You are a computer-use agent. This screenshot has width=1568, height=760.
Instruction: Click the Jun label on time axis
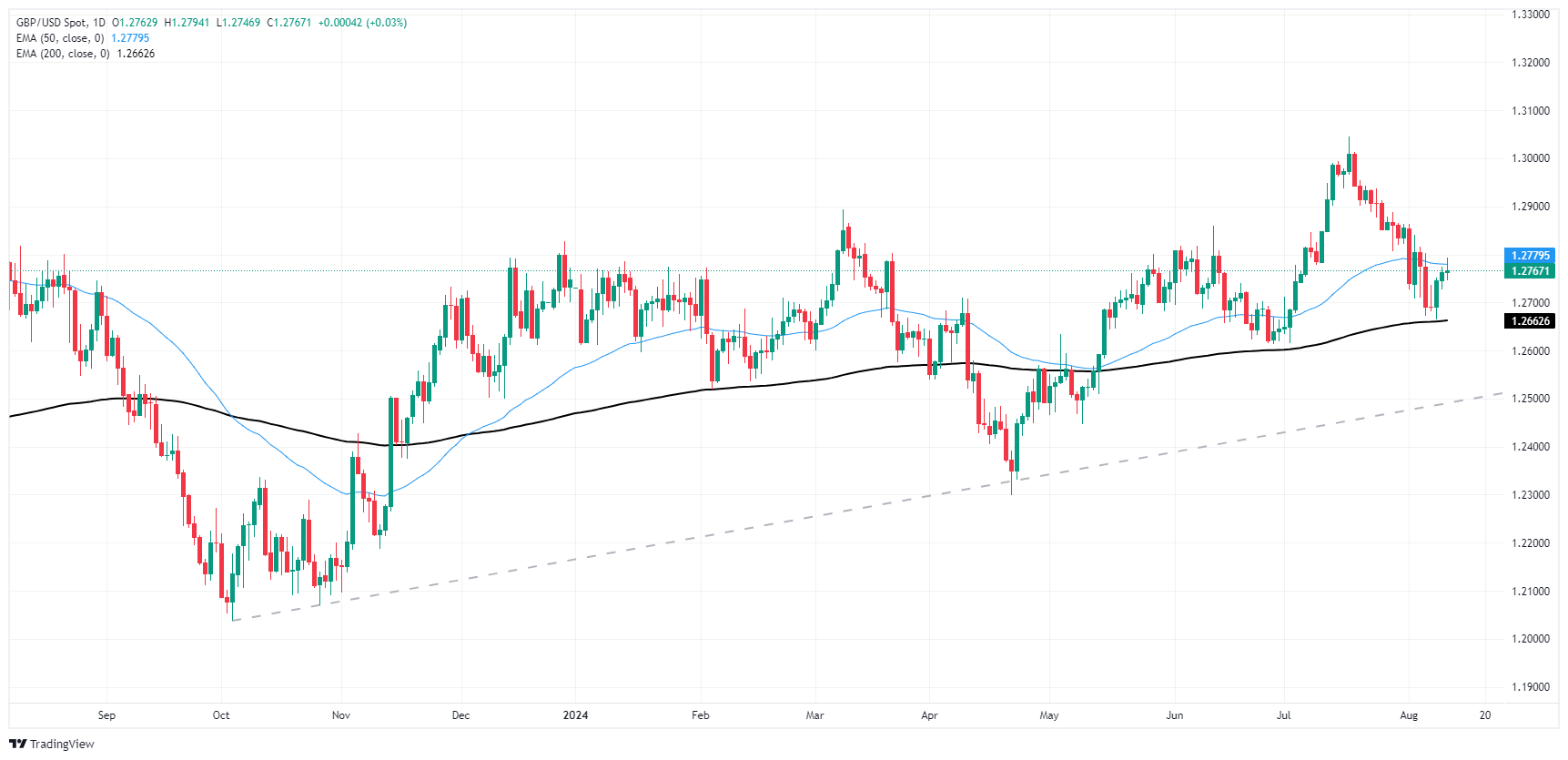tap(1175, 715)
